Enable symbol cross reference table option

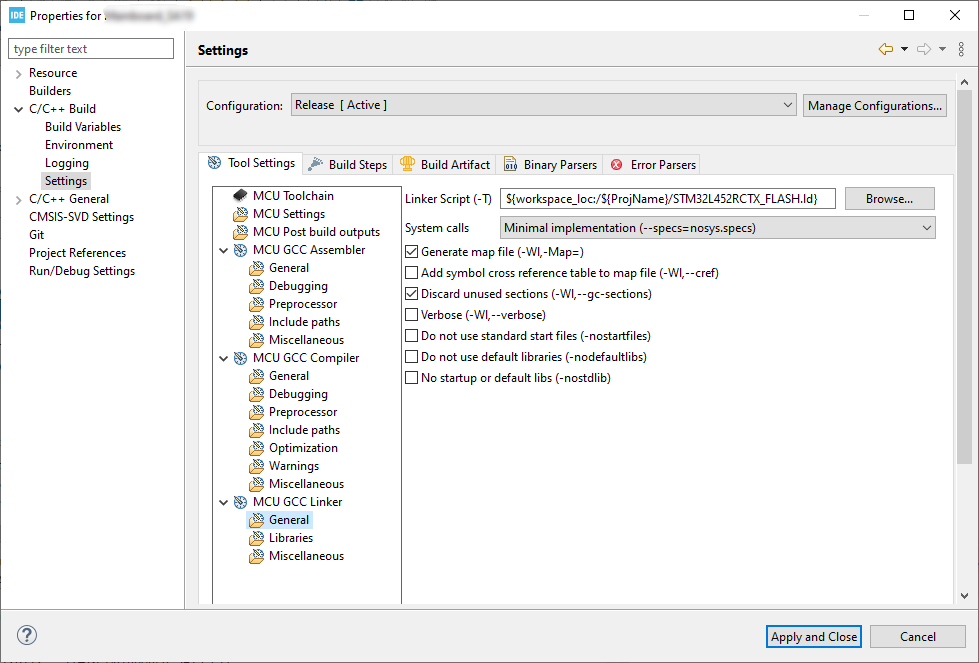coord(411,272)
